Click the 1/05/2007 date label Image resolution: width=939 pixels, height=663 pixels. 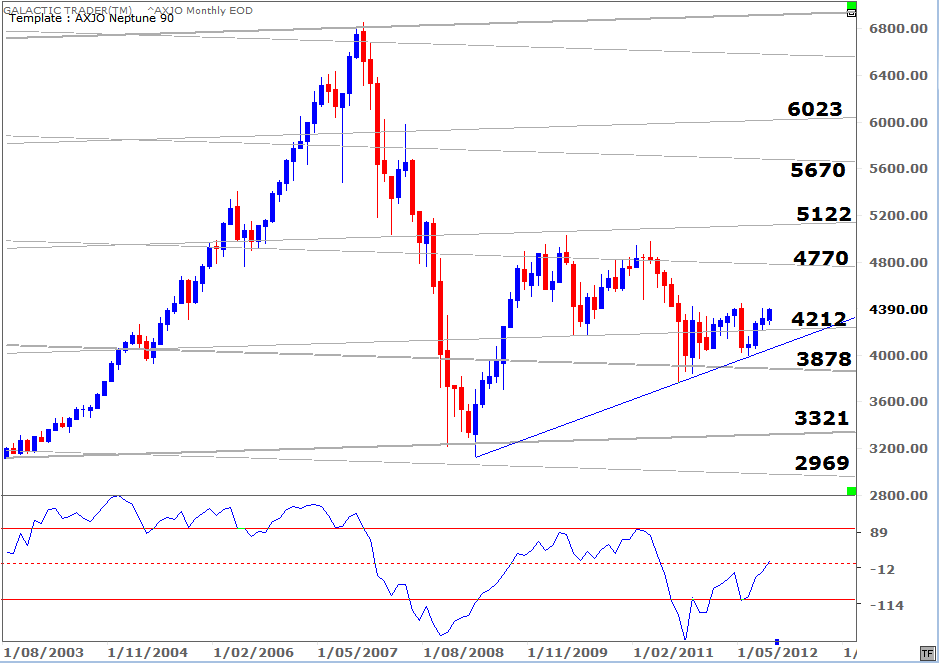coord(358,652)
